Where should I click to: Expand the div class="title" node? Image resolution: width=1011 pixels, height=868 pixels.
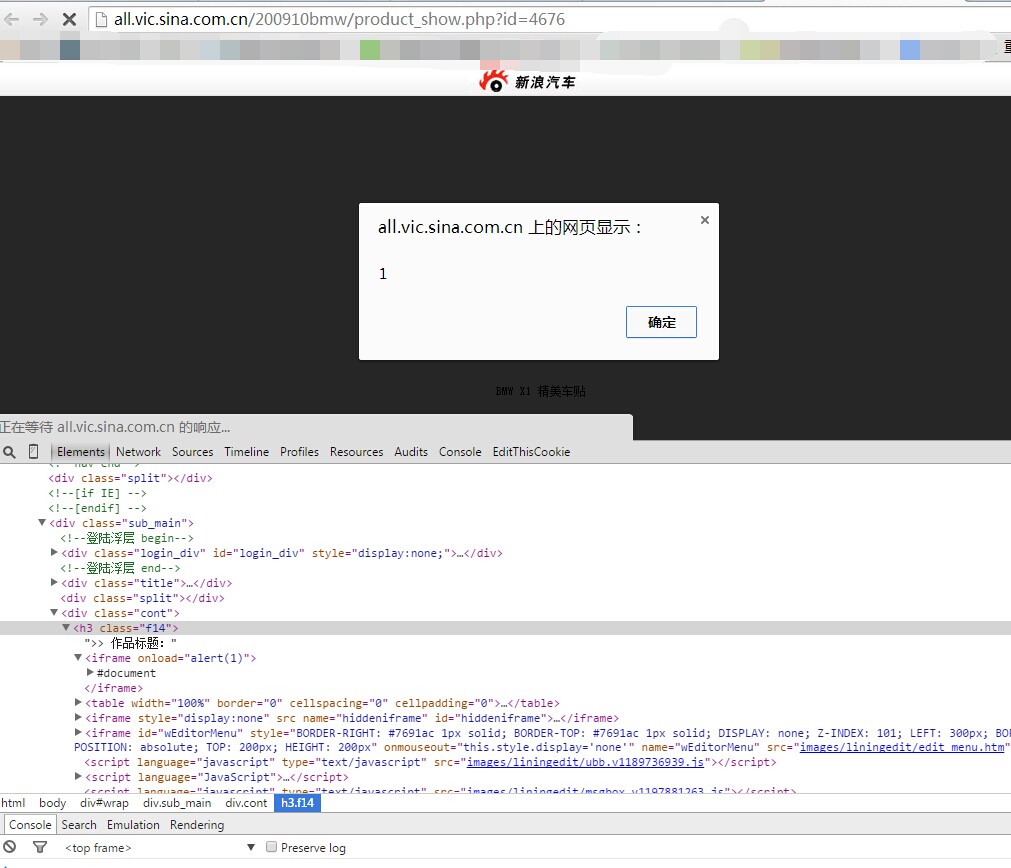(54, 582)
